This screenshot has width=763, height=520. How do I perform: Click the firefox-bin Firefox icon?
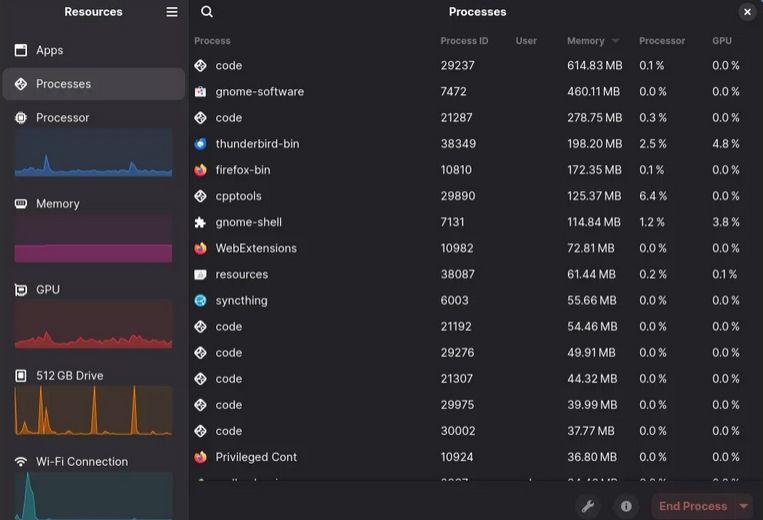200,170
